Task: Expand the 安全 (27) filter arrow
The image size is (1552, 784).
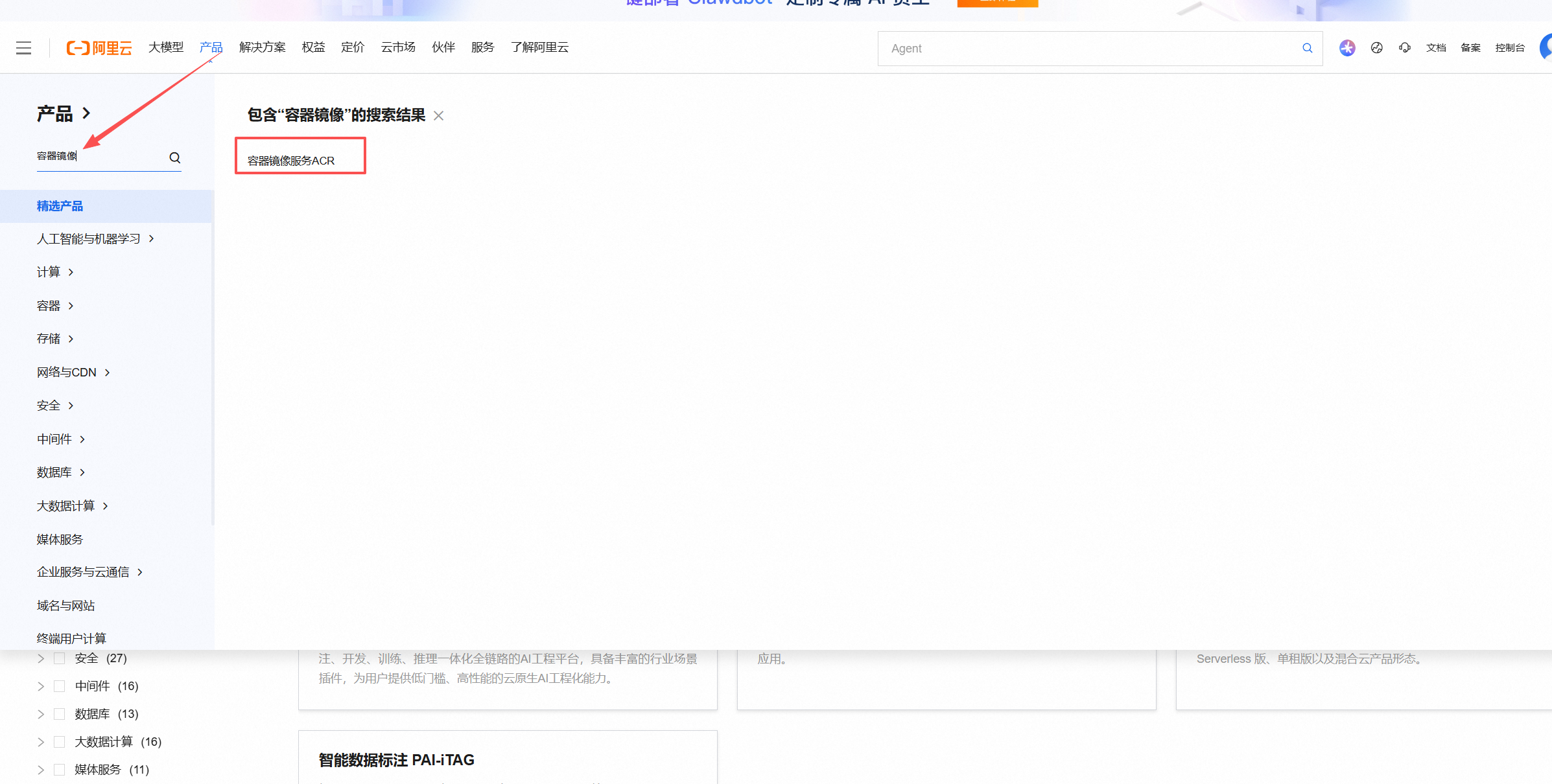Action: click(x=41, y=658)
